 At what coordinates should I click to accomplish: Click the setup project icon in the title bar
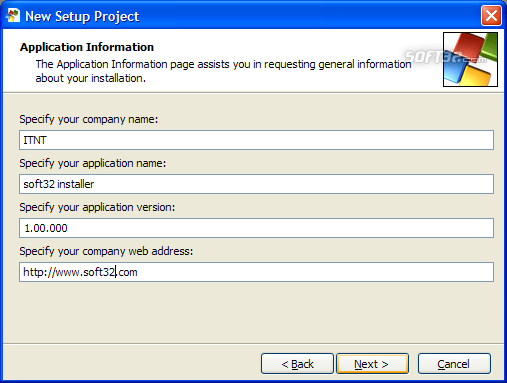pos(13,16)
